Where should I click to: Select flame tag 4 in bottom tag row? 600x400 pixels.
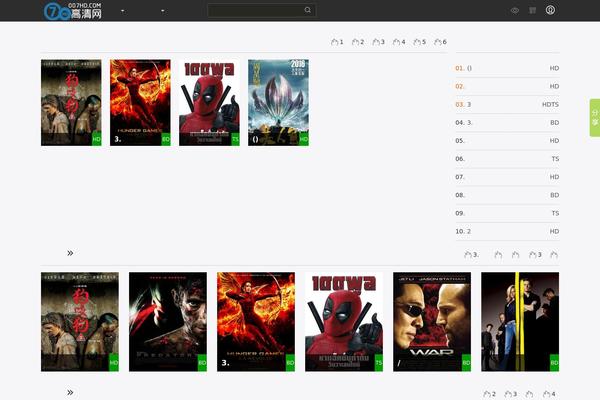point(549,394)
